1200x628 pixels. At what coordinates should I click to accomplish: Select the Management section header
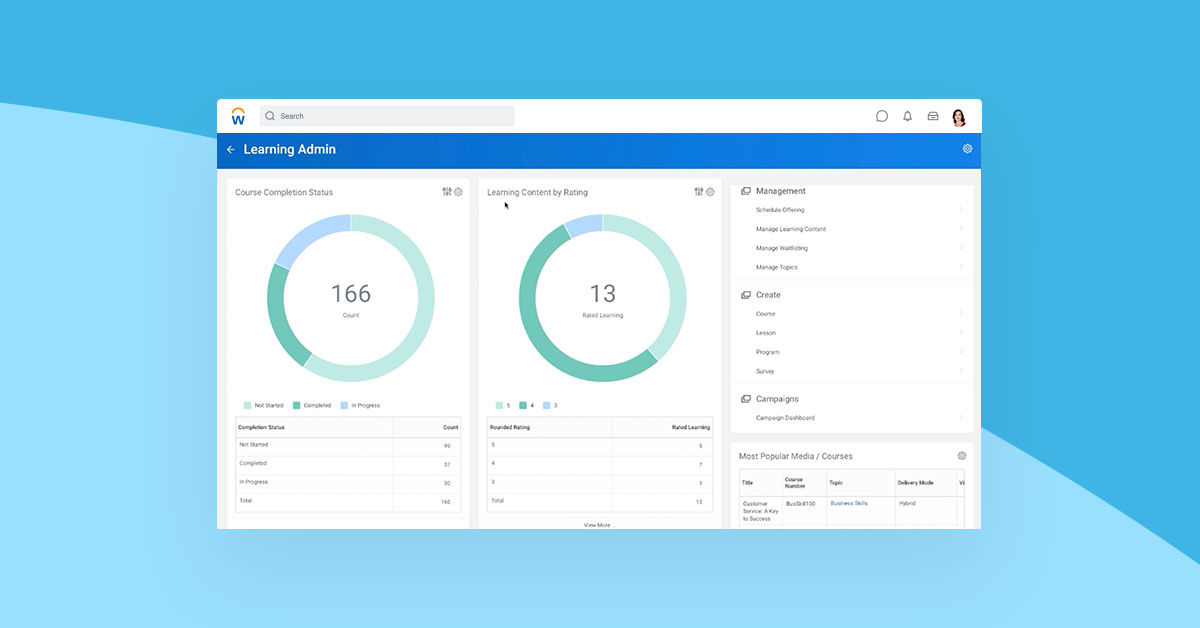tap(781, 191)
